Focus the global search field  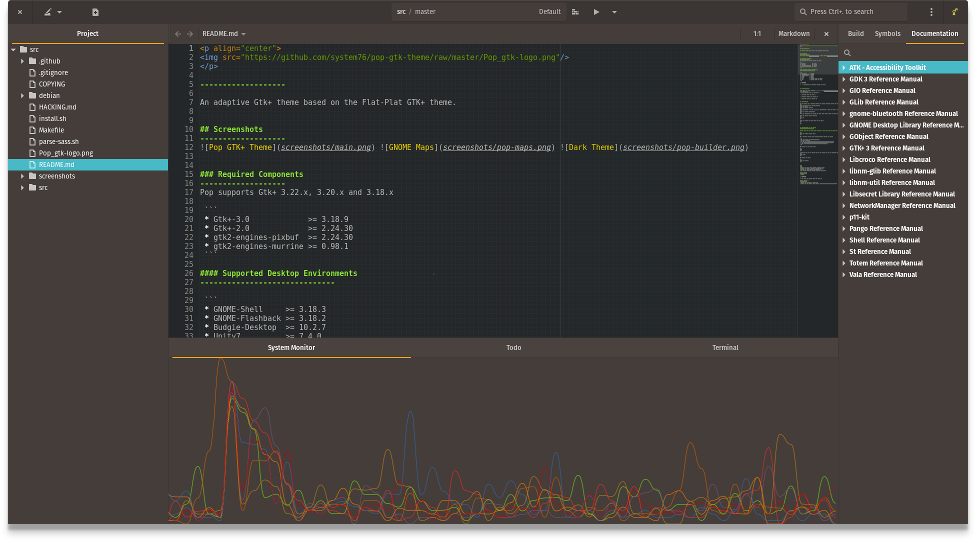pos(850,12)
